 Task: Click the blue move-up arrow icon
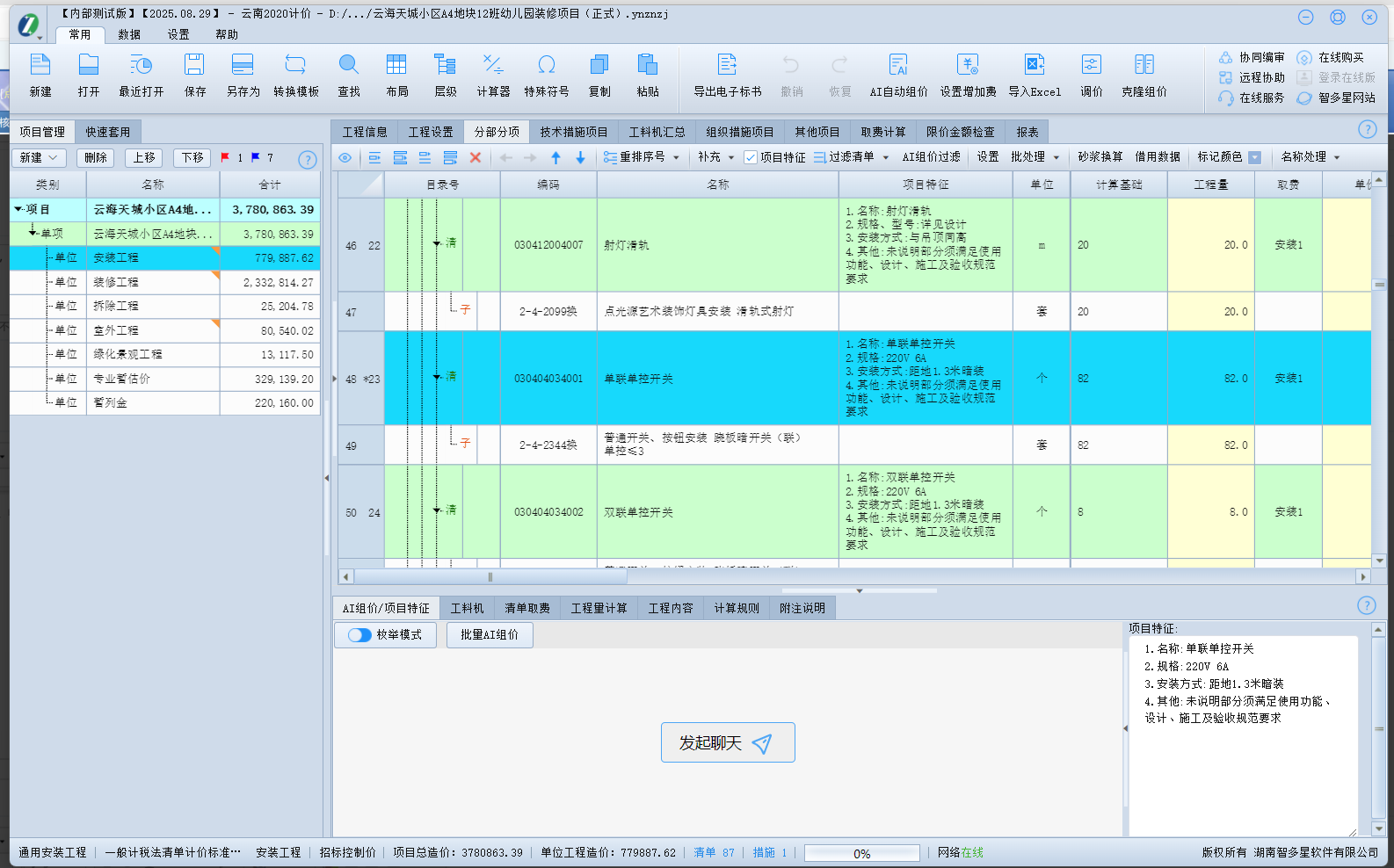[555, 157]
